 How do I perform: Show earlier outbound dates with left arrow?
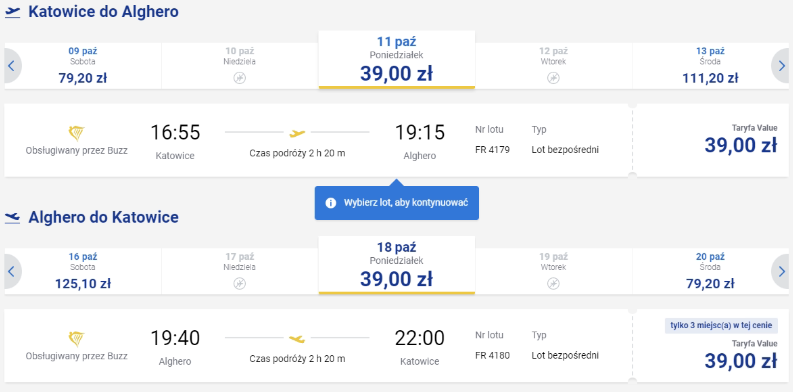pyautogui.click(x=12, y=66)
